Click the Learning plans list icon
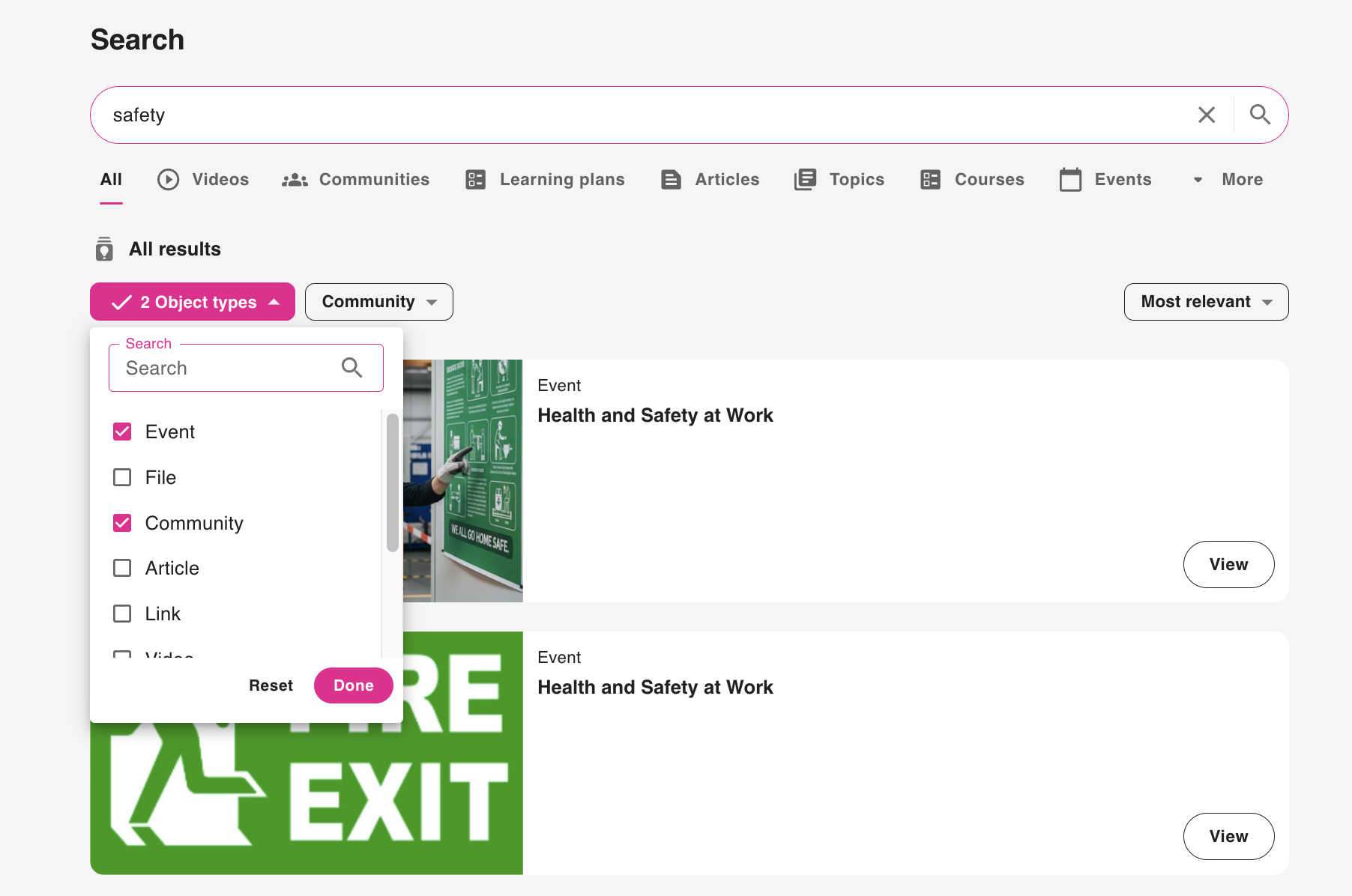This screenshot has height=896, width=1352. click(x=476, y=180)
